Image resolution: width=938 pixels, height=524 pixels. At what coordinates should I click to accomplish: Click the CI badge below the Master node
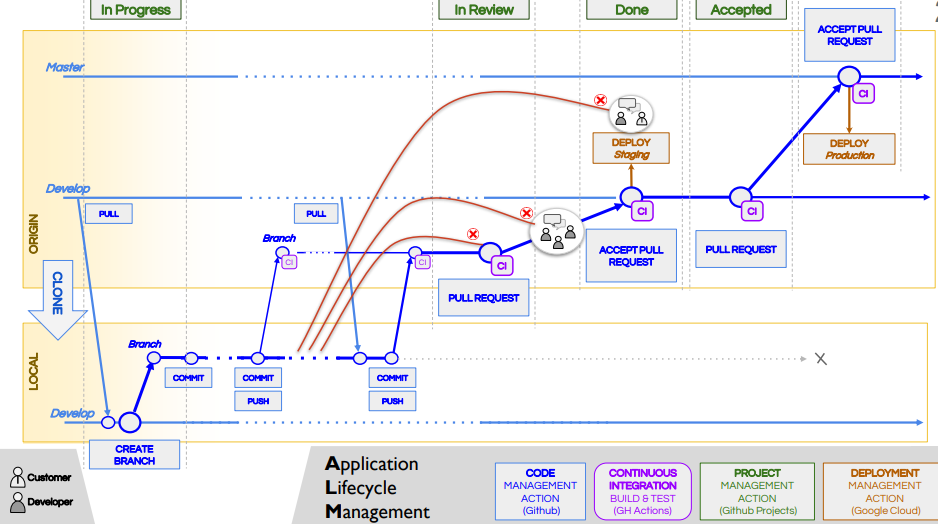click(862, 93)
